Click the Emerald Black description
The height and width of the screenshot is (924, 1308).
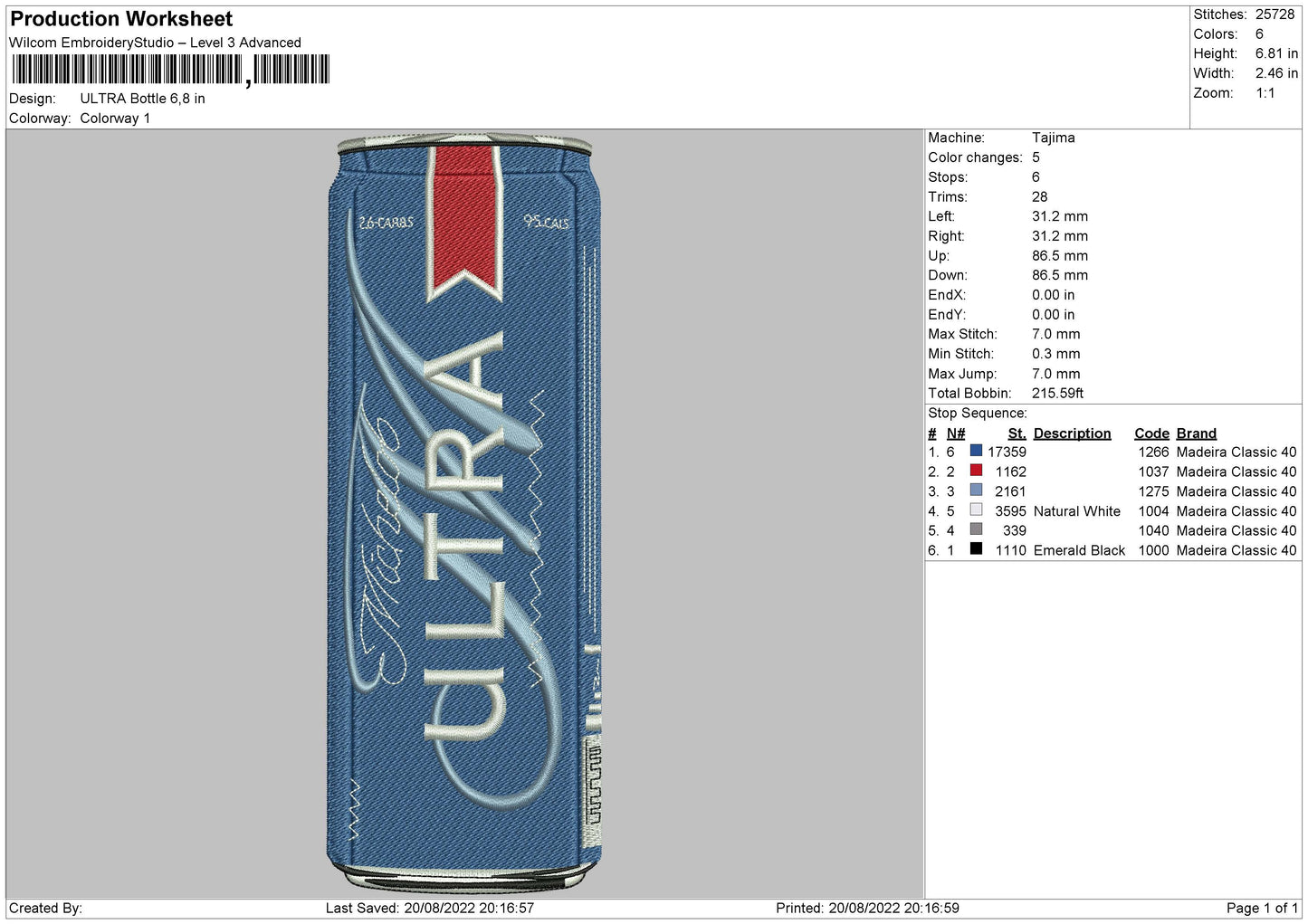tap(1079, 550)
